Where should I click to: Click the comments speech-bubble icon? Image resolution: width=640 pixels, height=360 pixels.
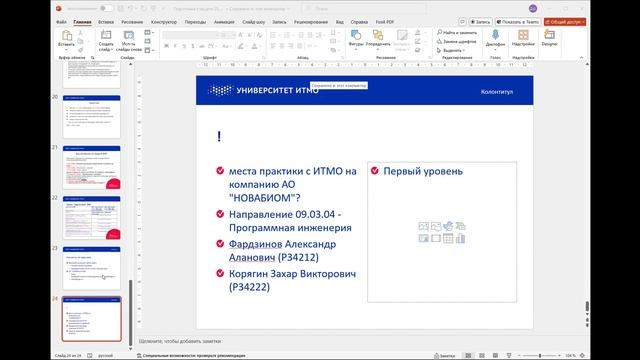[462, 22]
